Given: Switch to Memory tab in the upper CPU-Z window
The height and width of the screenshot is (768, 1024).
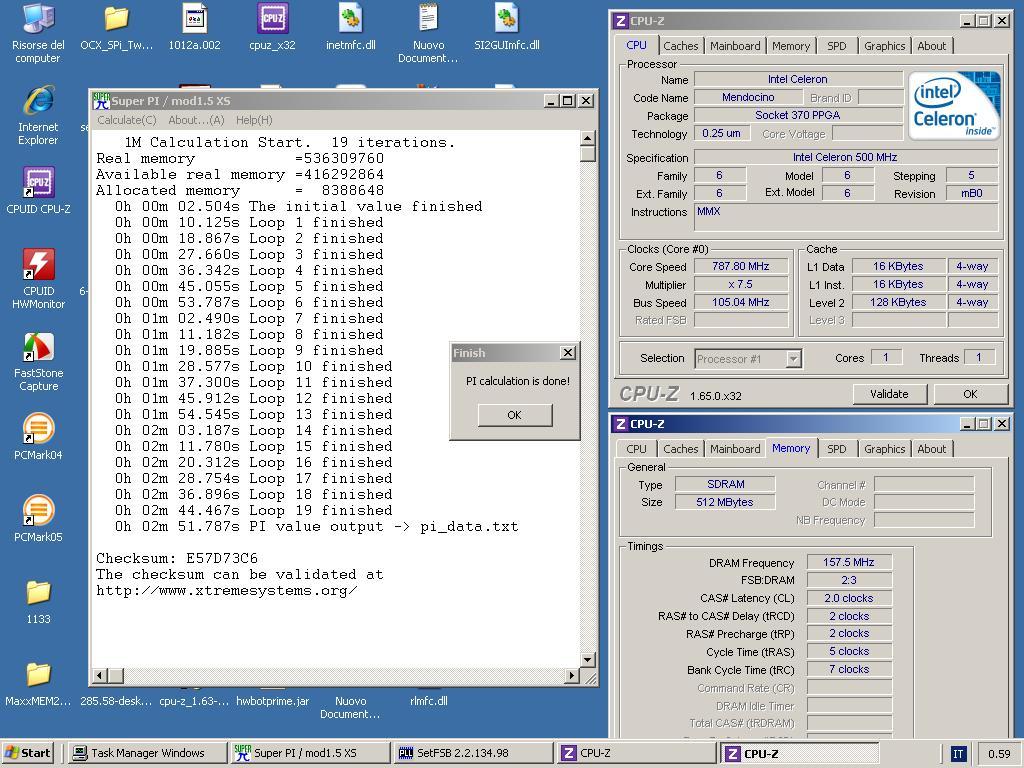Looking at the screenshot, I should click(x=790, y=46).
